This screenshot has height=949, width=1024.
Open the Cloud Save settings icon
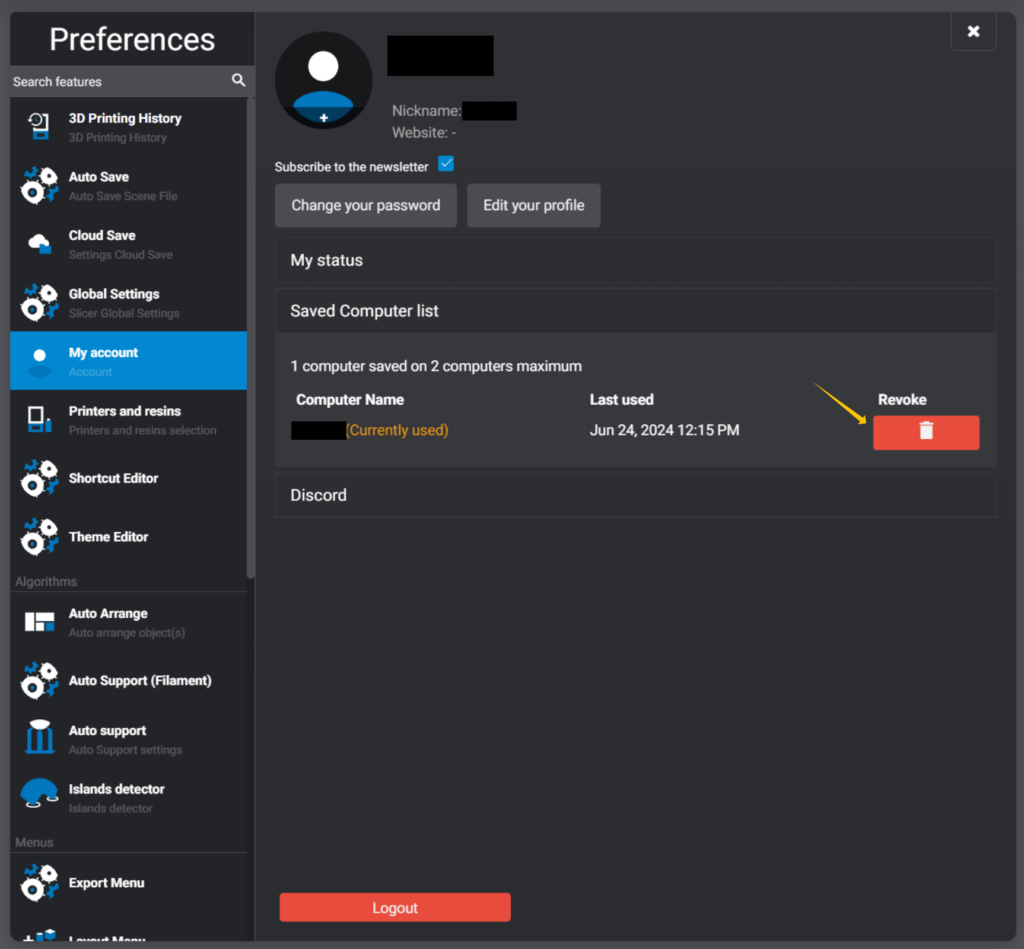click(39, 244)
